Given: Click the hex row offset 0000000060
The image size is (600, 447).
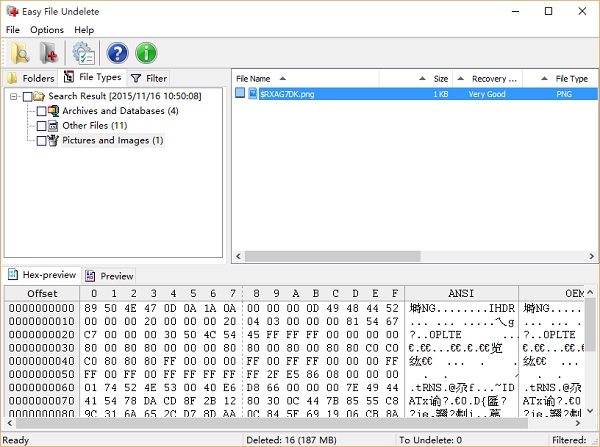Looking at the screenshot, I should point(42,388).
